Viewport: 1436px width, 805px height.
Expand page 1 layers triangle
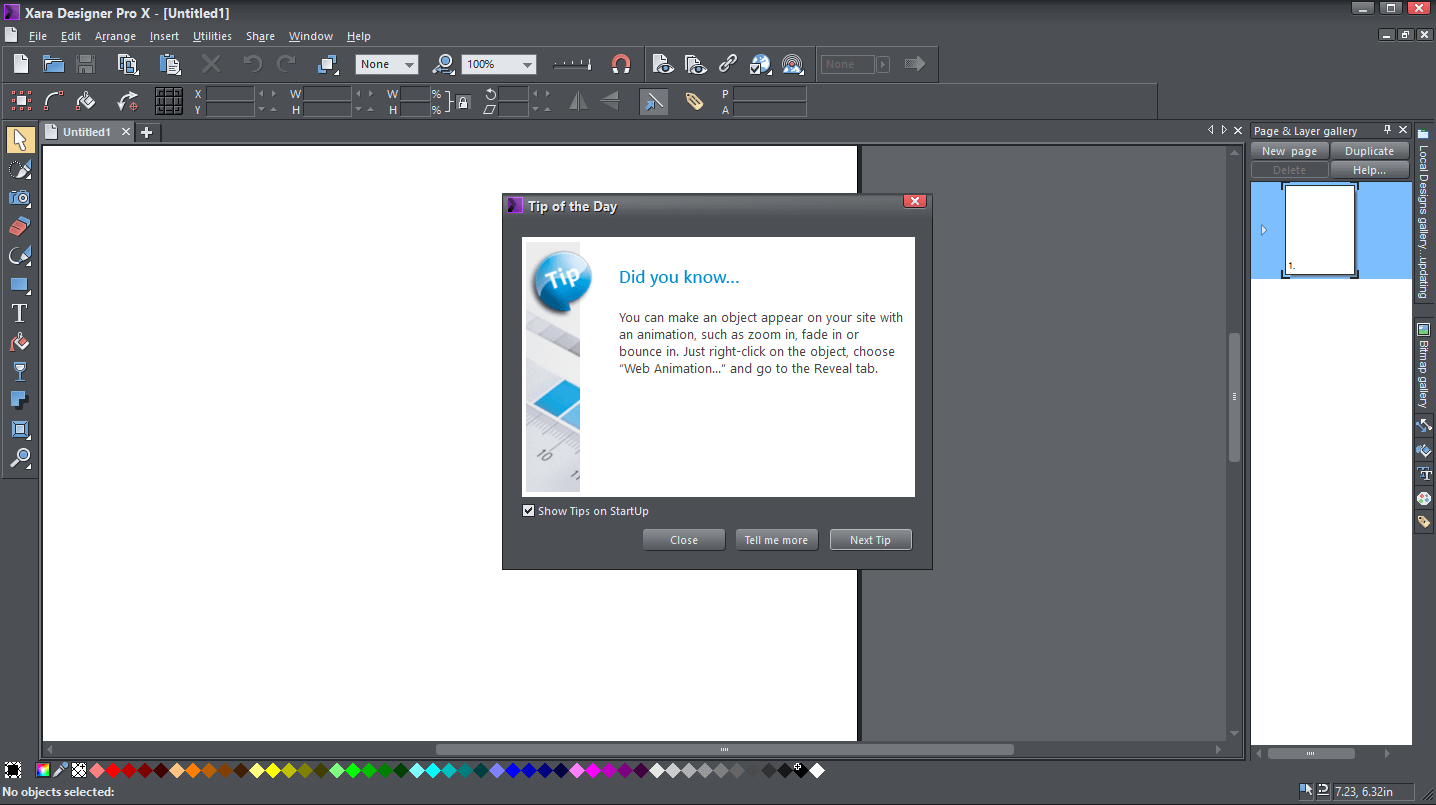point(1264,230)
